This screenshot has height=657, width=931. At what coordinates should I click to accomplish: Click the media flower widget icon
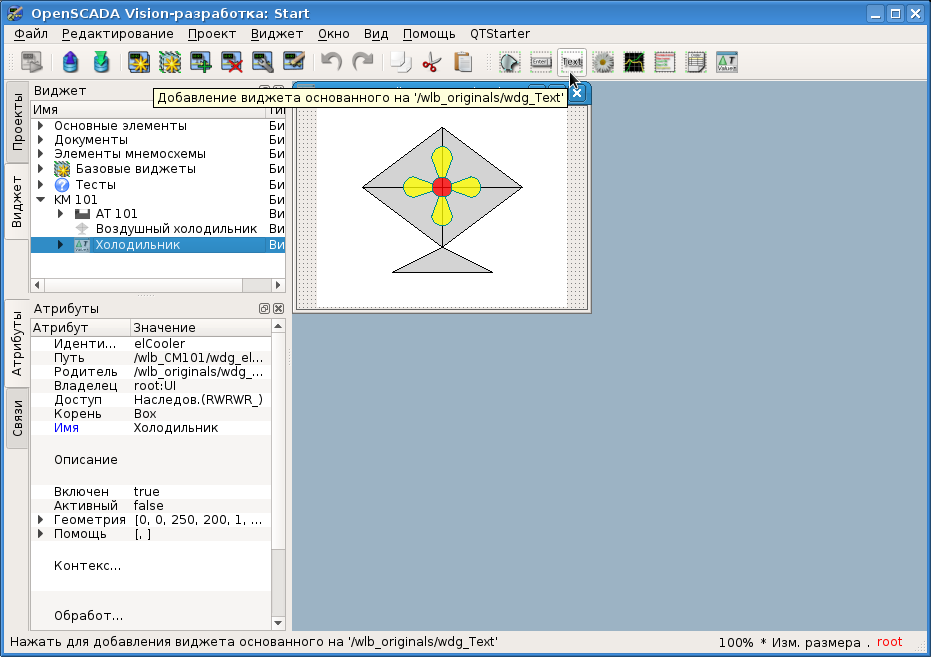pyautogui.click(x=603, y=62)
